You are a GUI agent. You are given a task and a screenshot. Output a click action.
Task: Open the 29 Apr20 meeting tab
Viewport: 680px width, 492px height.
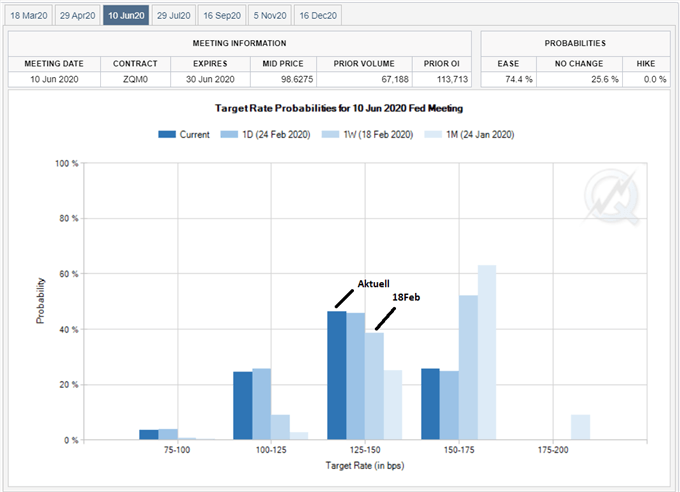pyautogui.click(x=77, y=15)
